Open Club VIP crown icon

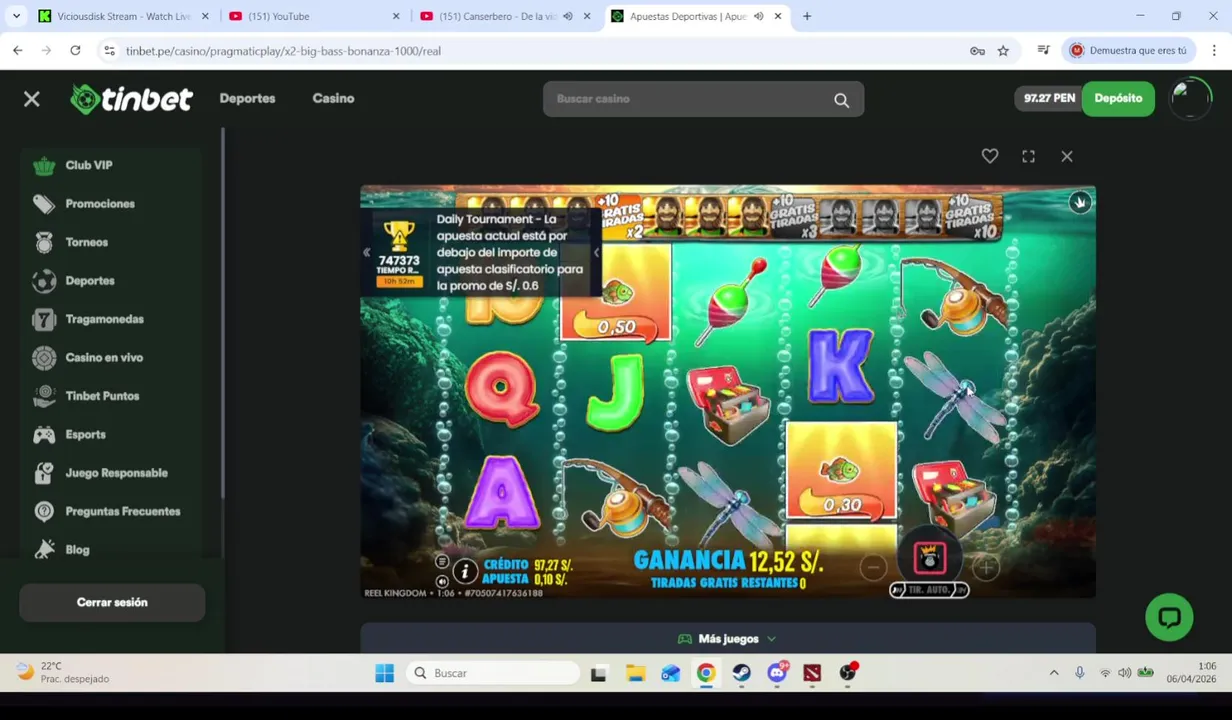point(44,165)
